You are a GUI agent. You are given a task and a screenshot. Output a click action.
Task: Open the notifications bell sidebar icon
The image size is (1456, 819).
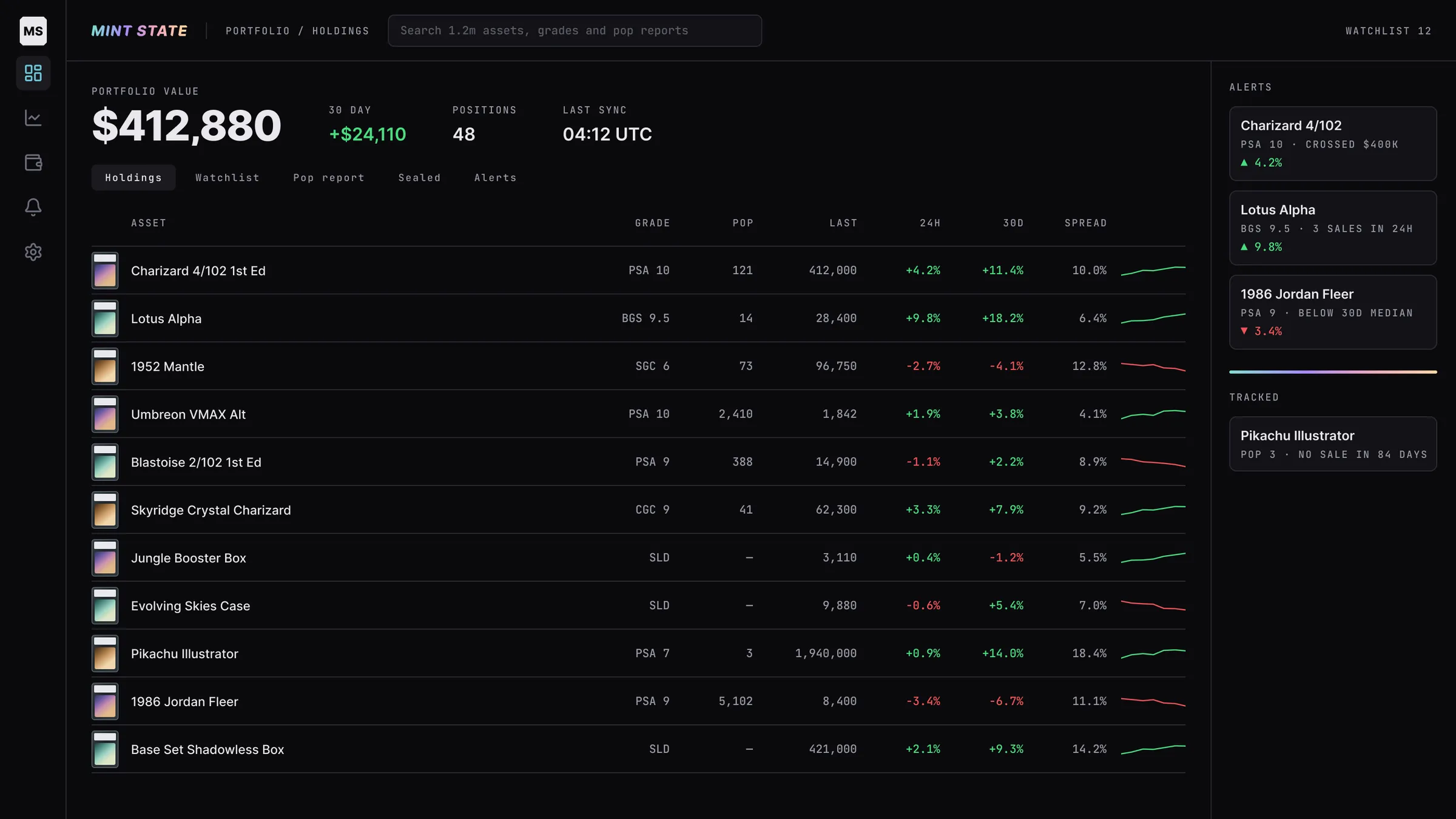click(33, 207)
